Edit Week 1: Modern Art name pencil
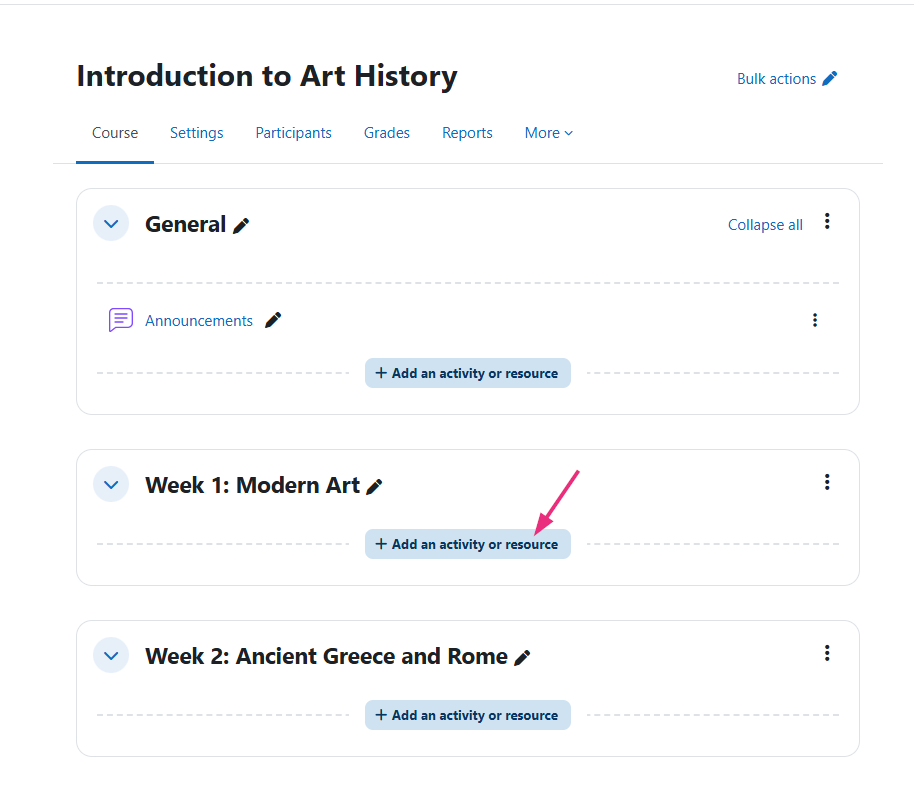This screenshot has width=914, height=785. click(375, 487)
